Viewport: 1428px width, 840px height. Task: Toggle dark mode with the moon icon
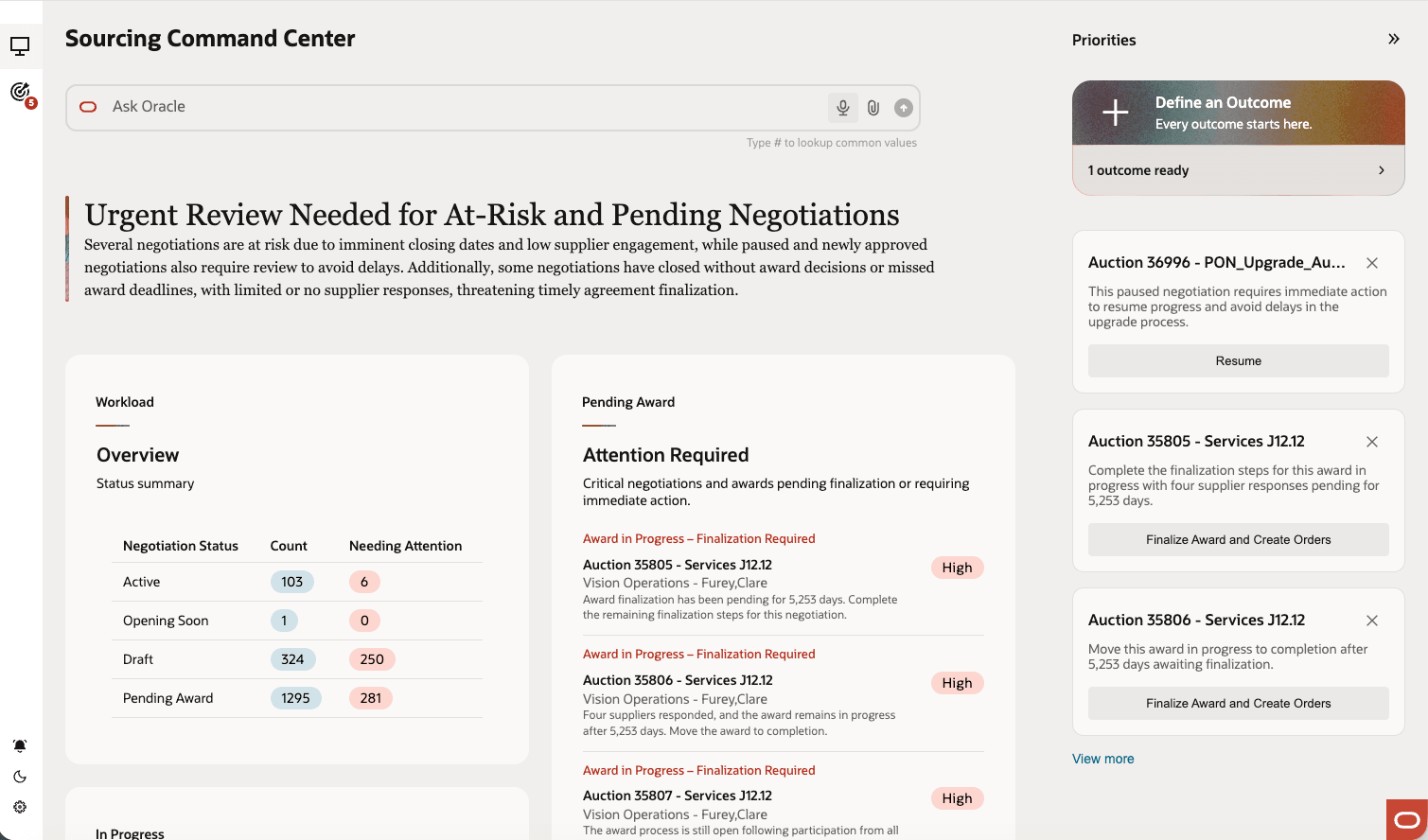(20, 777)
